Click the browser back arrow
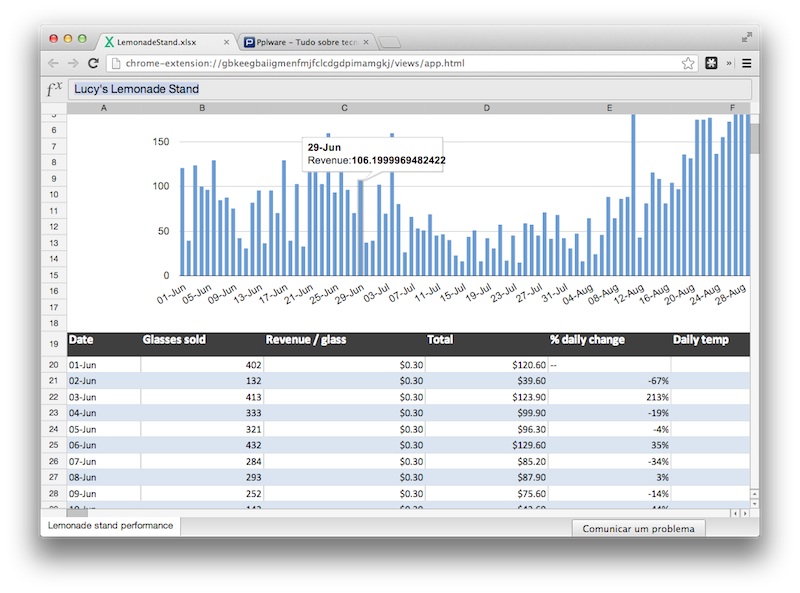This screenshot has height=593, width=800. [x=53, y=63]
